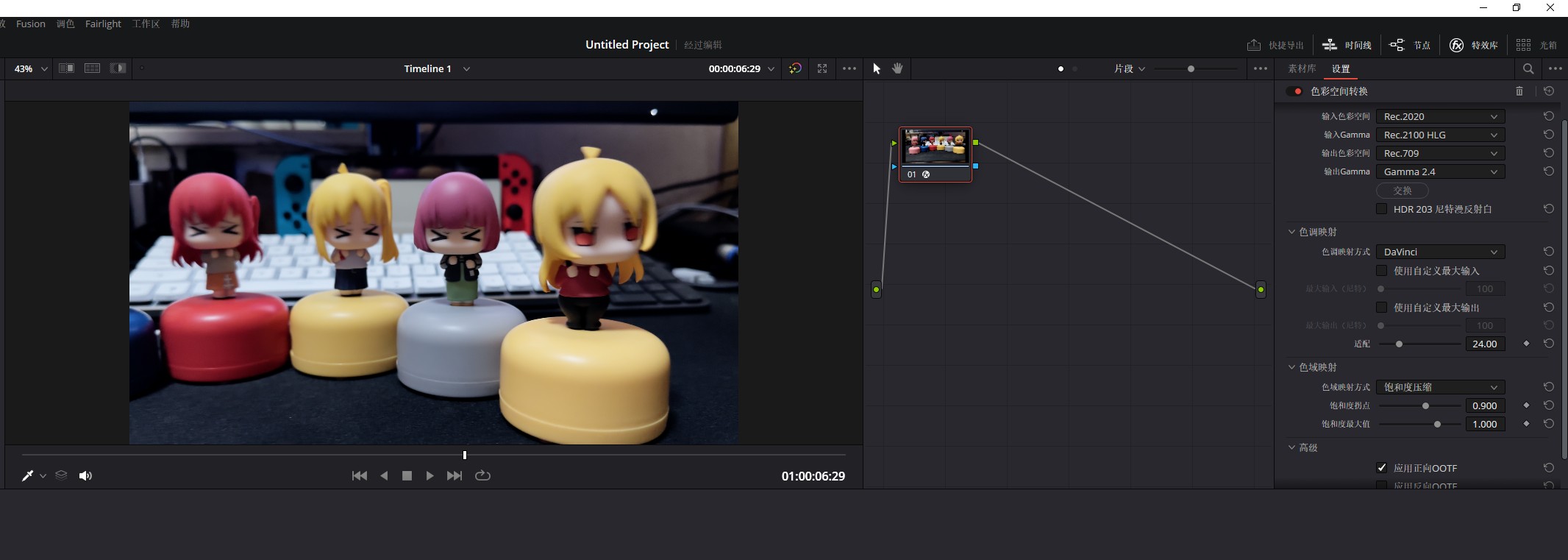Delete the color space transform effect
Viewport: 1568px width, 560px height.
coord(1519,91)
